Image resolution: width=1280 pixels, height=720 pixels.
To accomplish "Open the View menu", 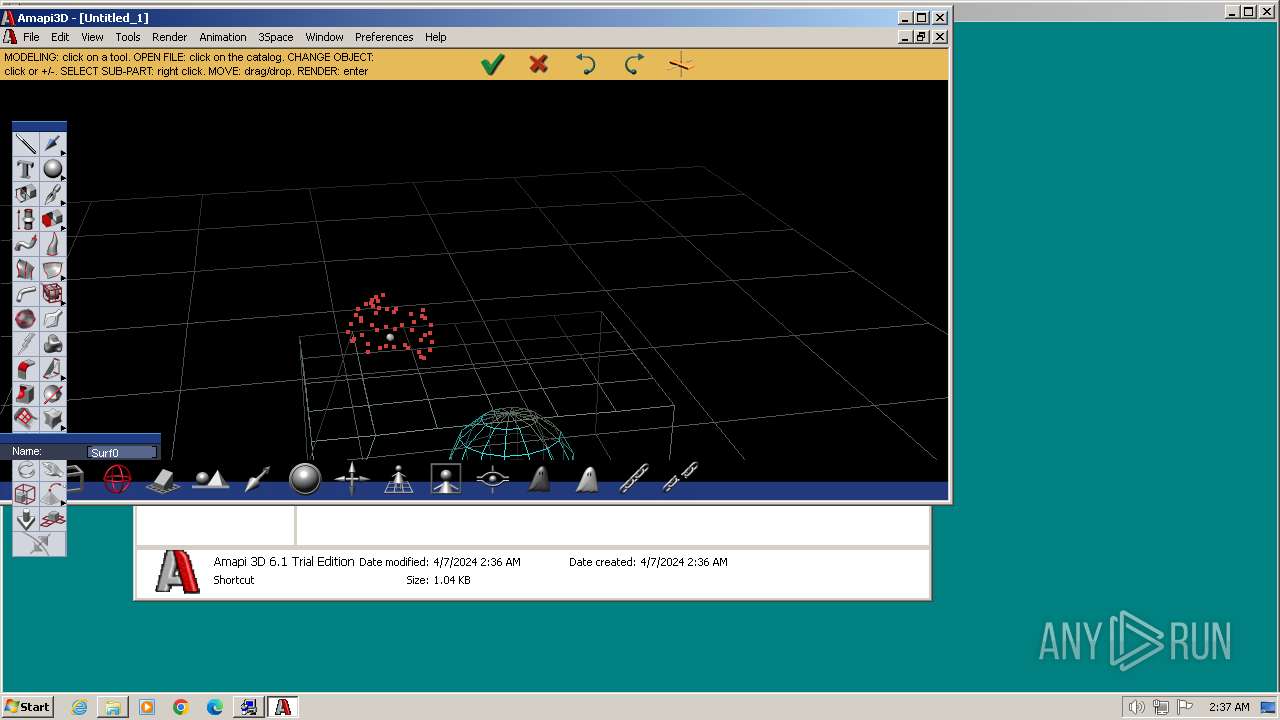I will (92, 37).
